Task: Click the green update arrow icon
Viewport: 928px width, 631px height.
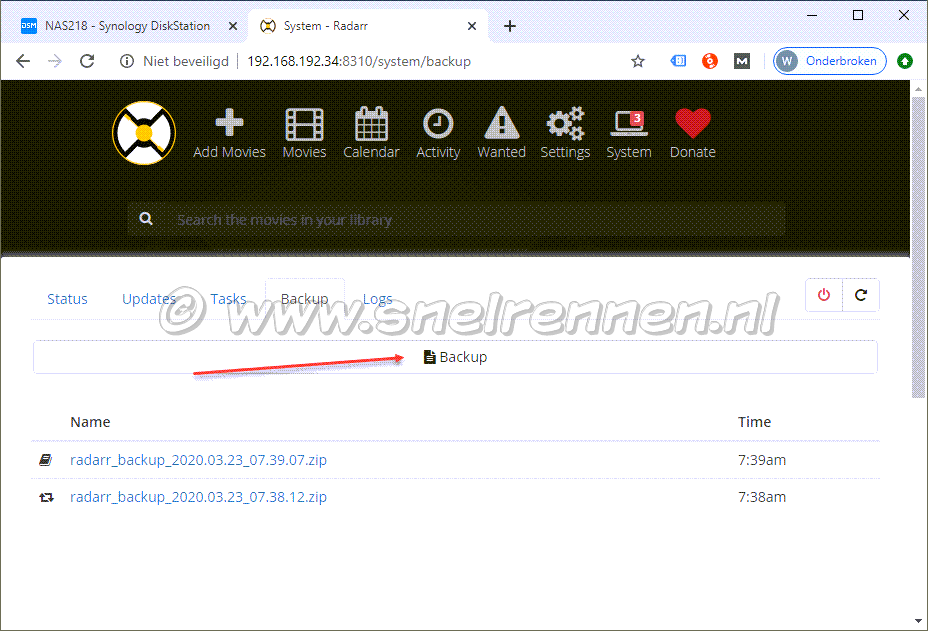Action: point(904,61)
